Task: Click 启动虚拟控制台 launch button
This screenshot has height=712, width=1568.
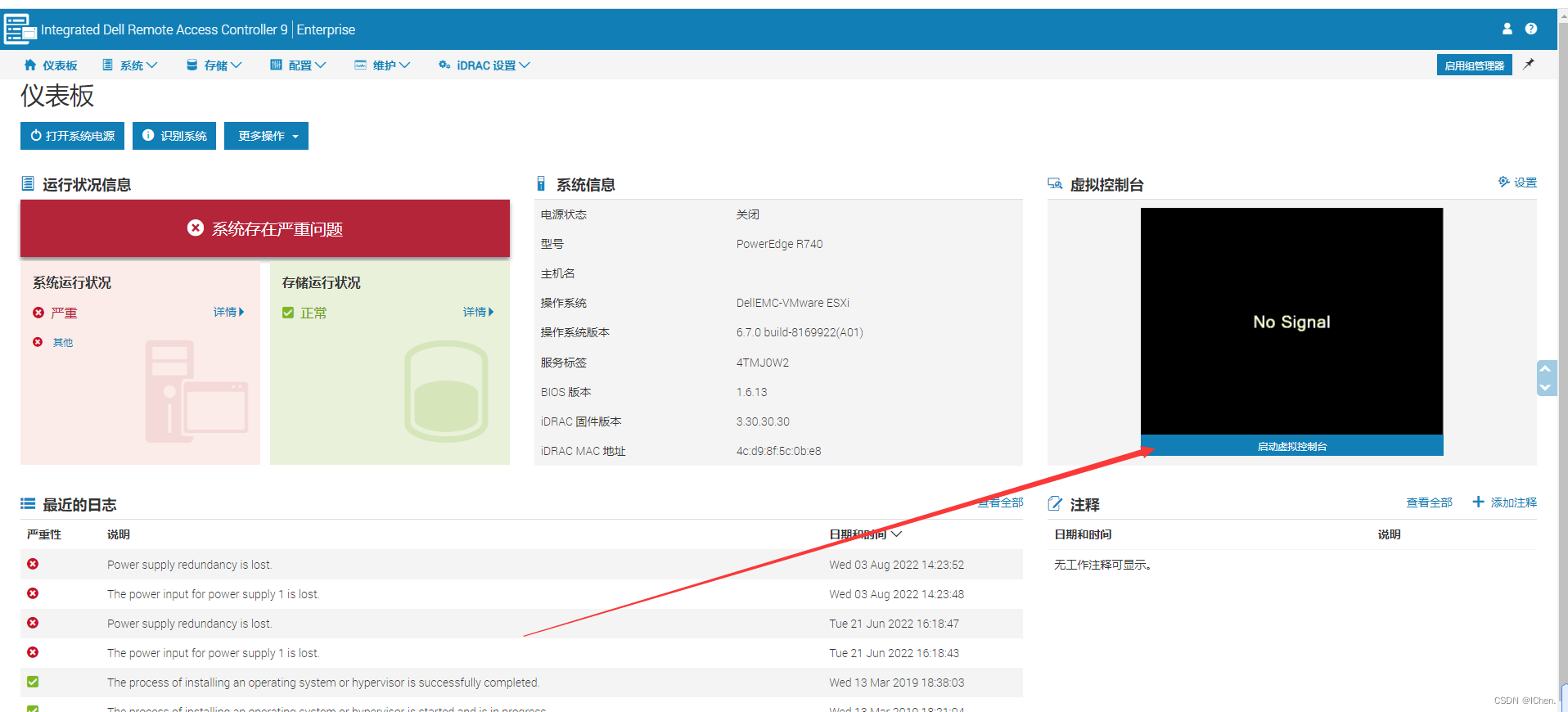Action: tap(1291, 446)
